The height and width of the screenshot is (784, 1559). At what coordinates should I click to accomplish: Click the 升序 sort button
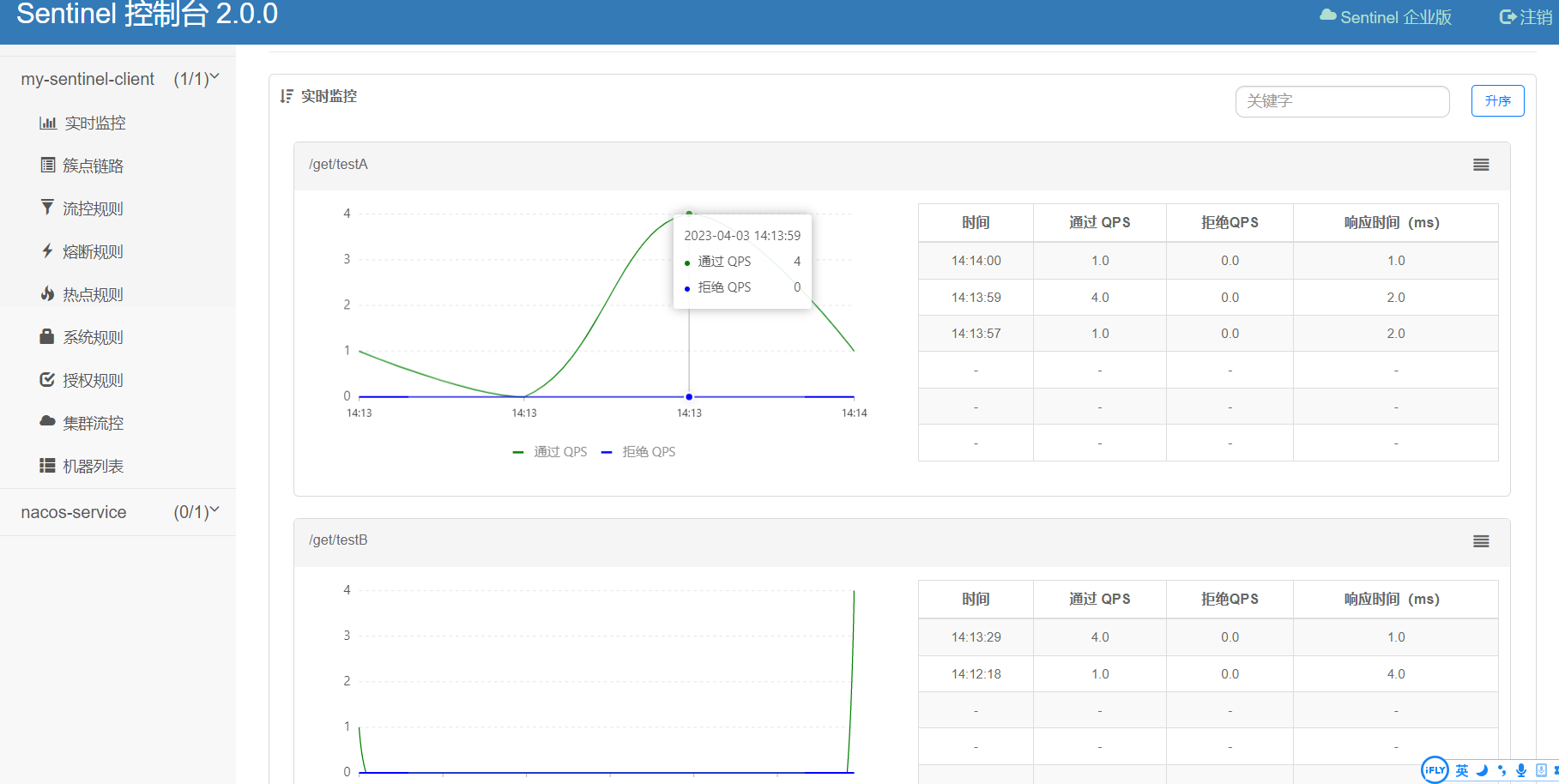coord(1497,100)
